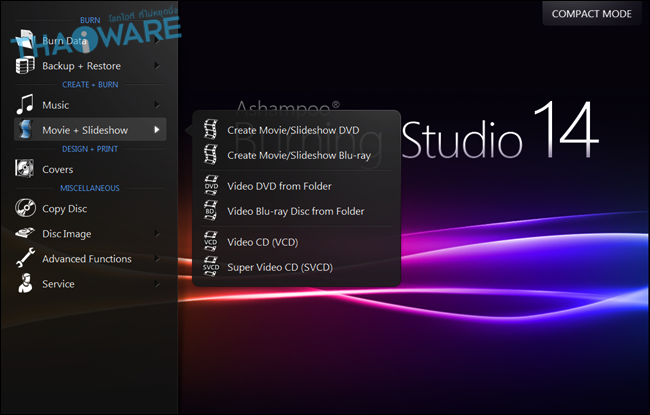This screenshot has width=650, height=415.
Task: Open the Covers label
Action: click(58, 169)
